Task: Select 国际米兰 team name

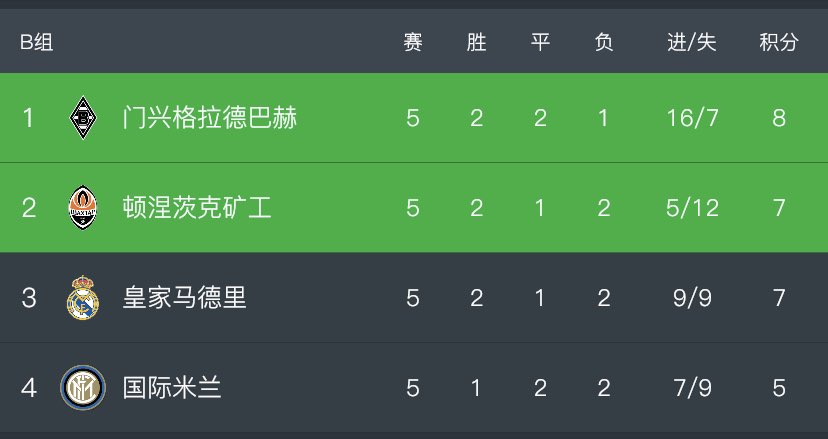Action: (x=172, y=388)
